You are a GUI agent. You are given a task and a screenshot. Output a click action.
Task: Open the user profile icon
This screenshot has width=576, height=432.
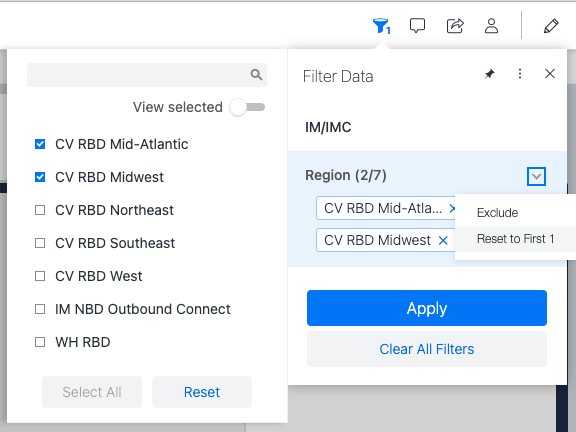point(492,26)
